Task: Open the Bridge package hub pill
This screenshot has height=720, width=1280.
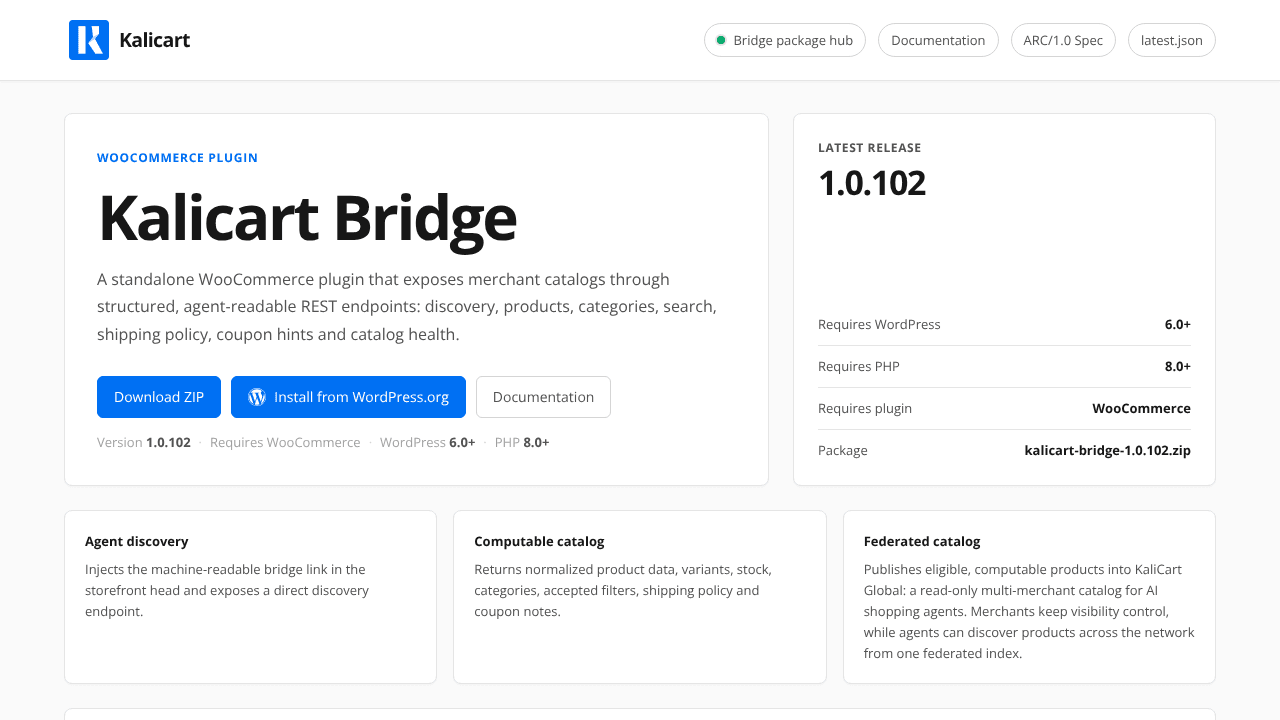Action: coord(785,40)
